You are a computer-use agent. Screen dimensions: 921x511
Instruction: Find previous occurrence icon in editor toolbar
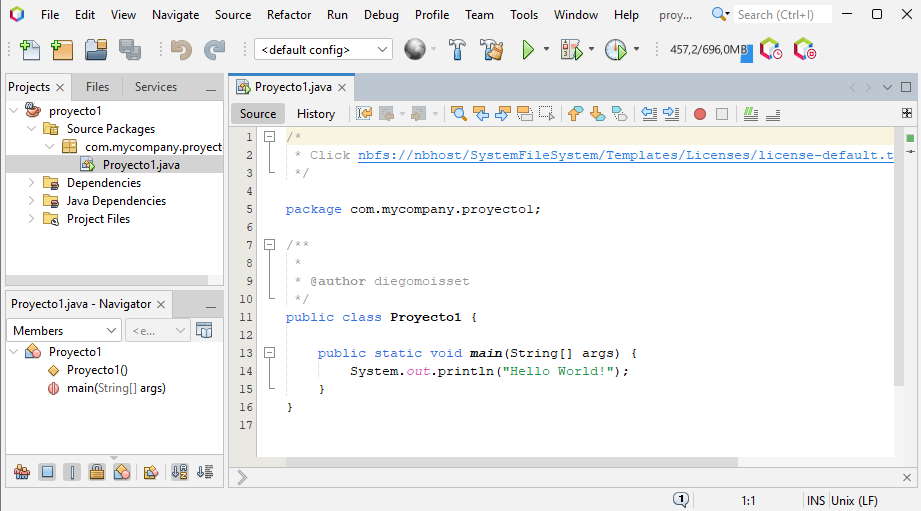(481, 113)
